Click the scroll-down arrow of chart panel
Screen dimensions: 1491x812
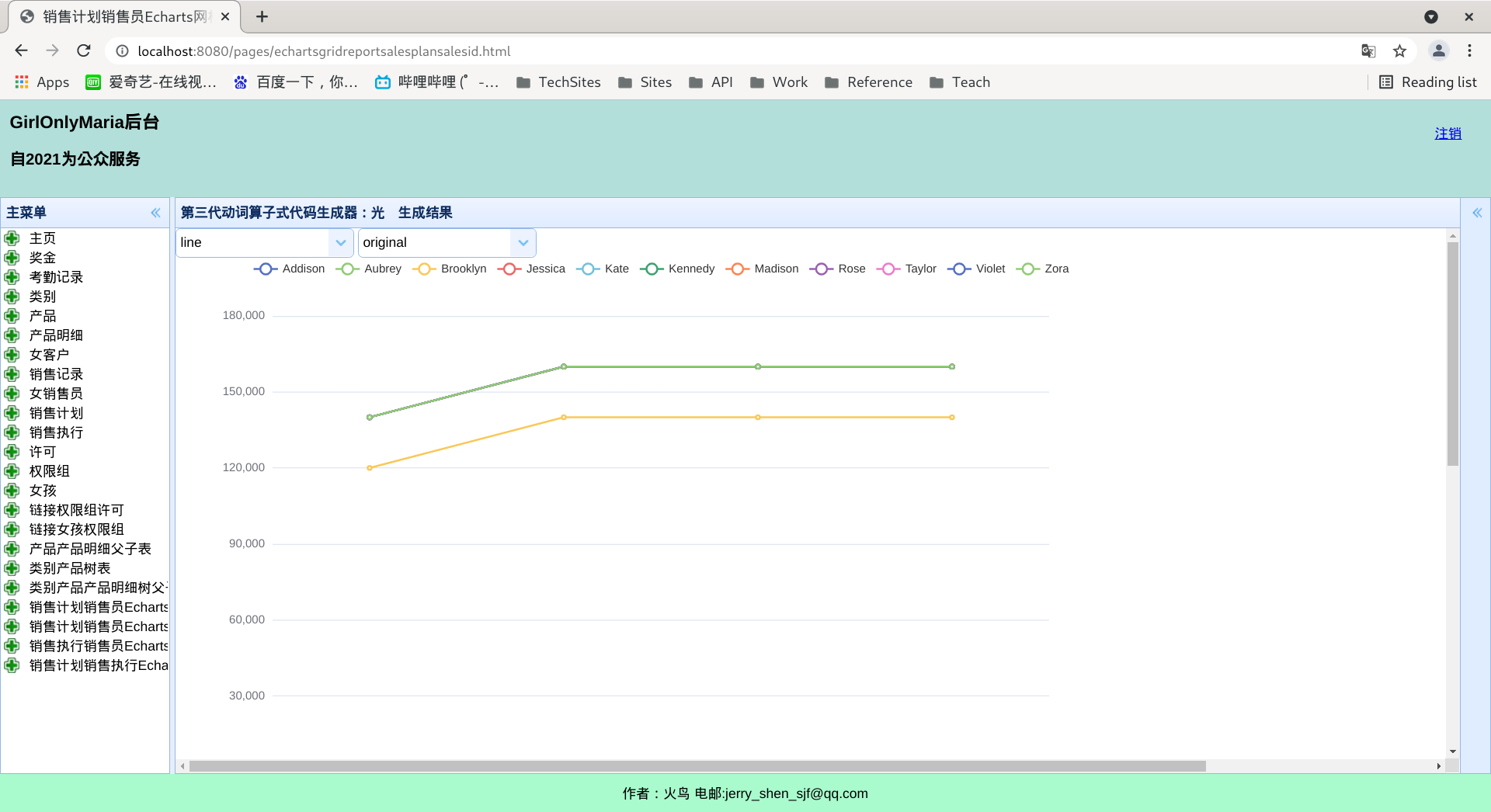(x=1452, y=751)
